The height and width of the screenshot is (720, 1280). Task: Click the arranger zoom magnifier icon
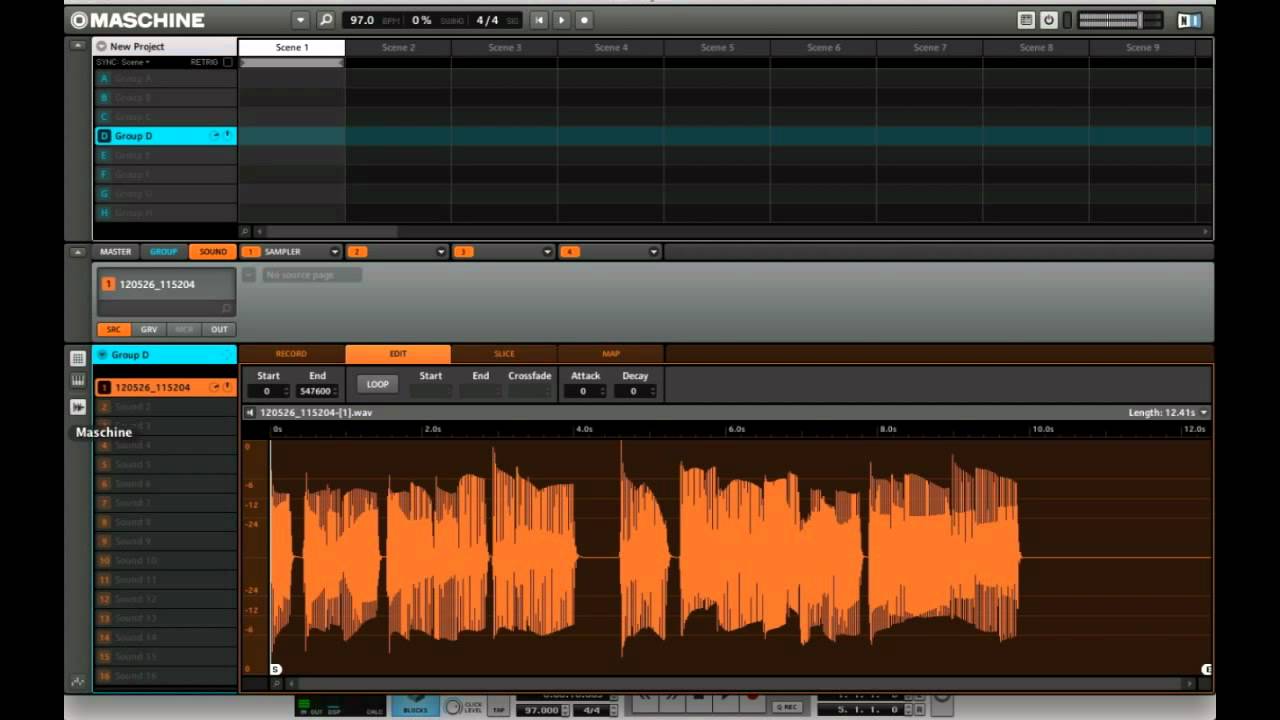coord(245,231)
